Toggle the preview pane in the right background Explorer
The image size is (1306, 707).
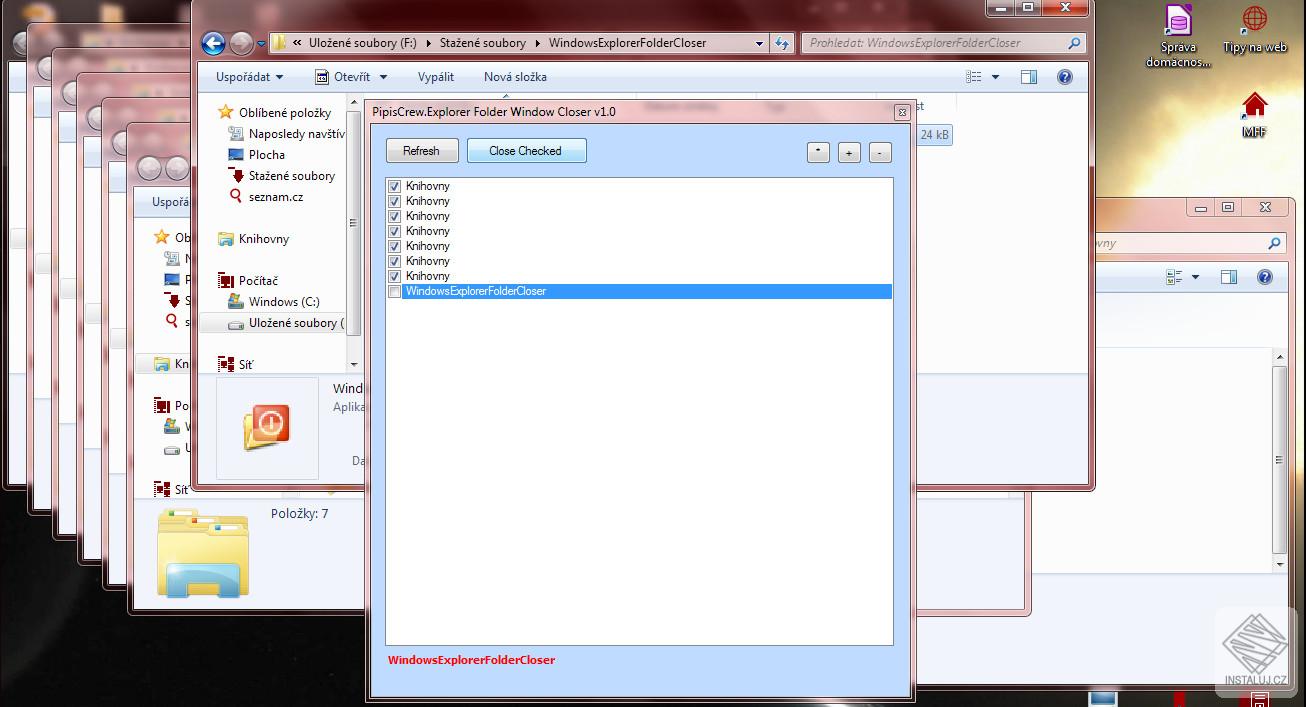pos(1229,277)
